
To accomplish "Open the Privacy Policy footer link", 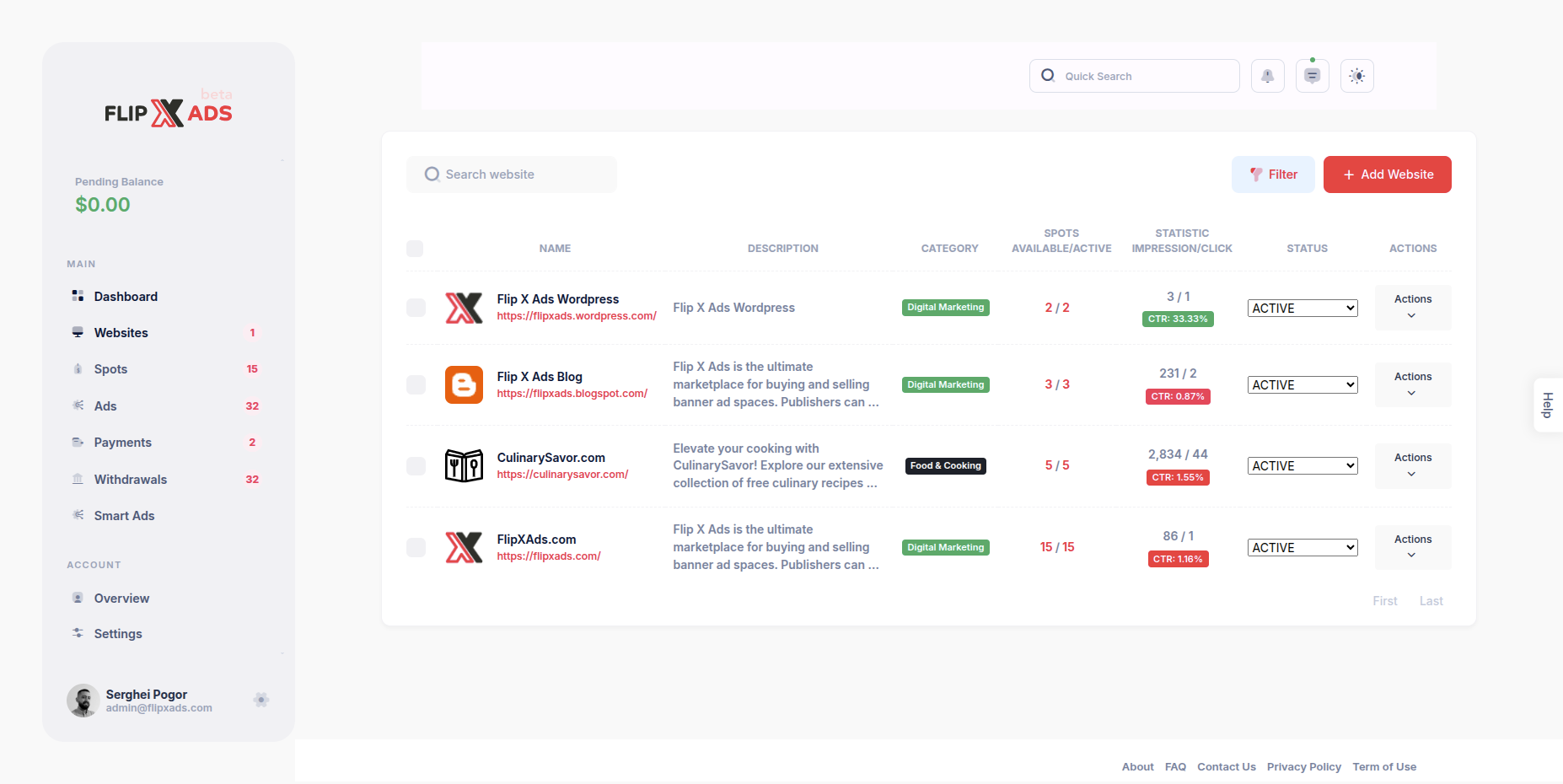I will (1304, 766).
